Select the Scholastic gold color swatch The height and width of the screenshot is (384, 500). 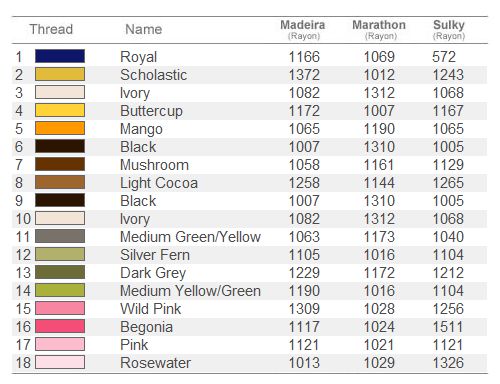click(x=60, y=74)
